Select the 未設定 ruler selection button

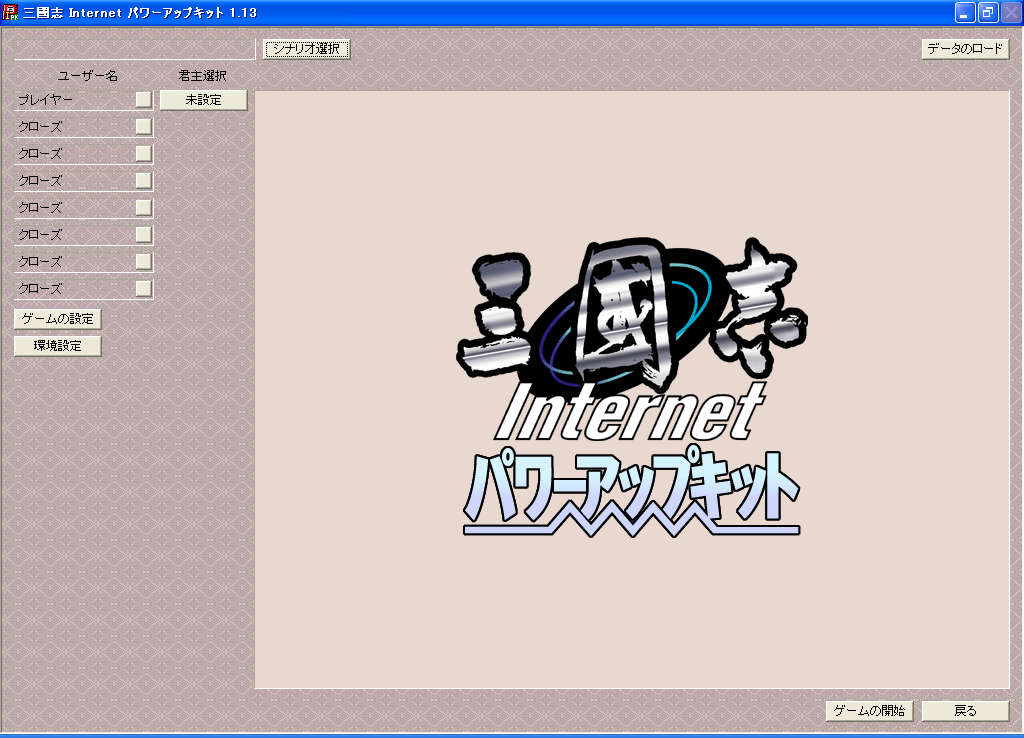pos(203,100)
